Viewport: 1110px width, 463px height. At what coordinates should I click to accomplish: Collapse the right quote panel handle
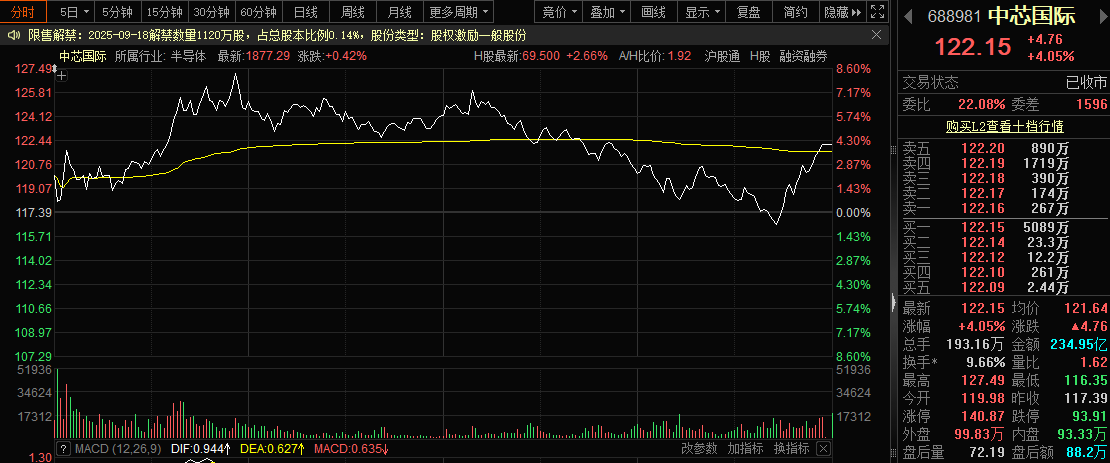coord(893,304)
